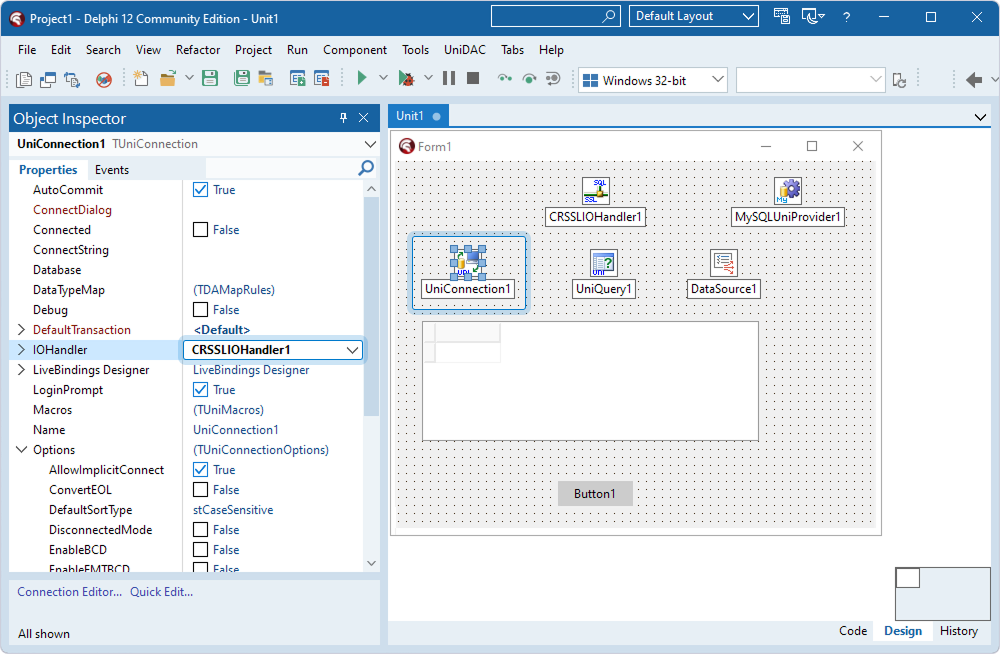This screenshot has width=1000, height=654.
Task: Switch to the Events tab
Action: 112,170
